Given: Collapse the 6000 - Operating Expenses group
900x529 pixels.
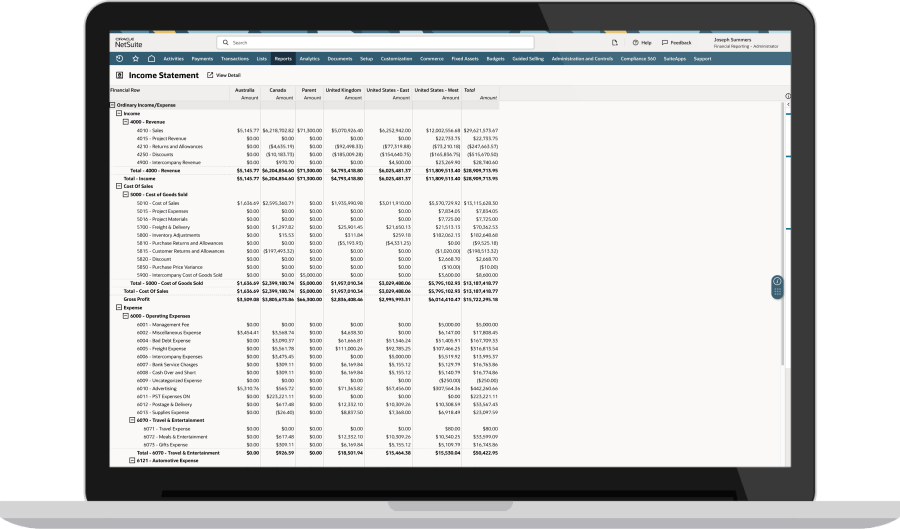Looking at the screenshot, I should (x=126, y=316).
